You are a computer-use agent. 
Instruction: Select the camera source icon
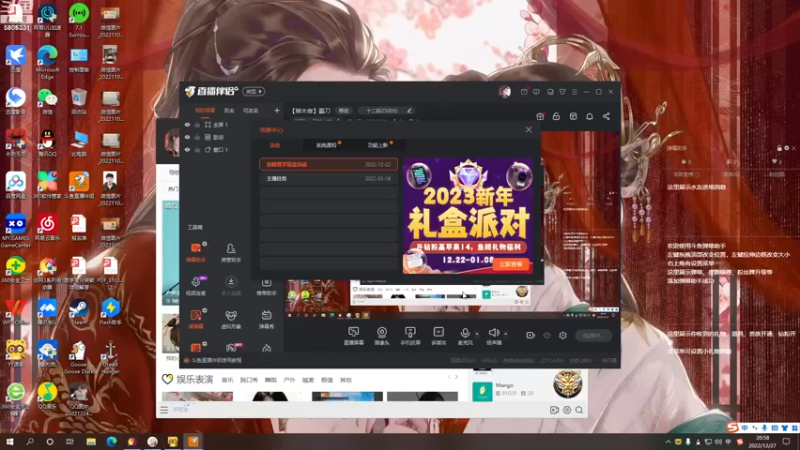pyautogui.click(x=382, y=336)
